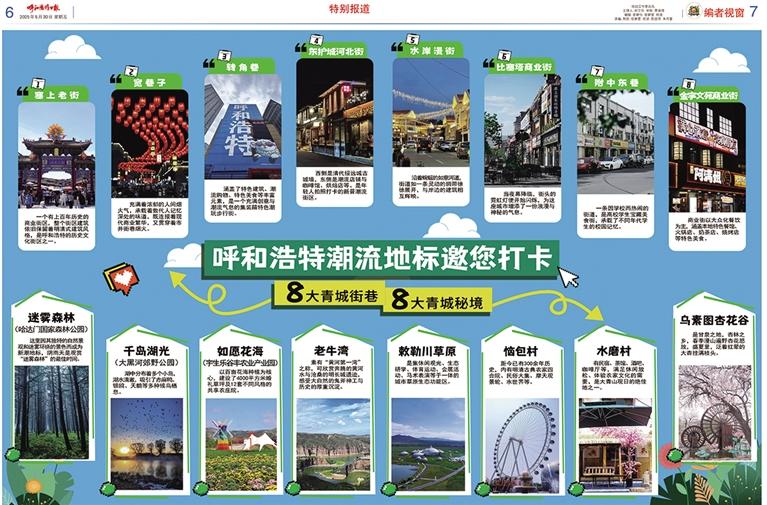767x505 pixels.
Task: Select the 东护城河北街 green label
Action: [335, 53]
